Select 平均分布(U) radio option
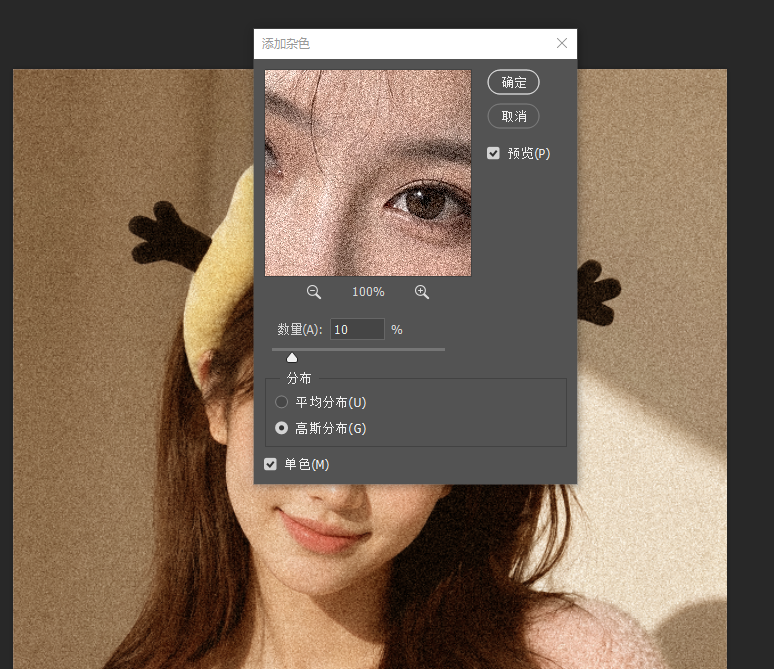The height and width of the screenshot is (669, 774). tap(281, 402)
